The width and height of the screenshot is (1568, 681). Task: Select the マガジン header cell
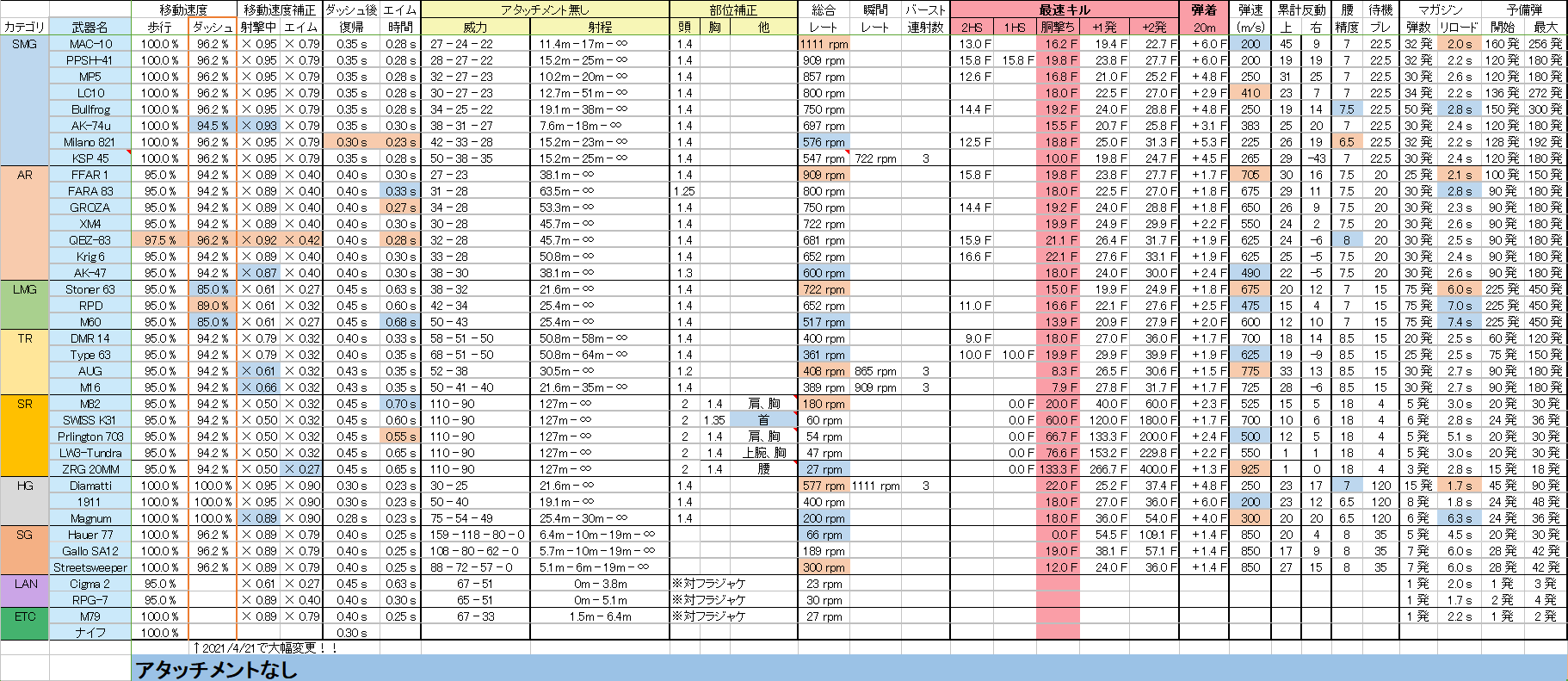click(1441, 9)
